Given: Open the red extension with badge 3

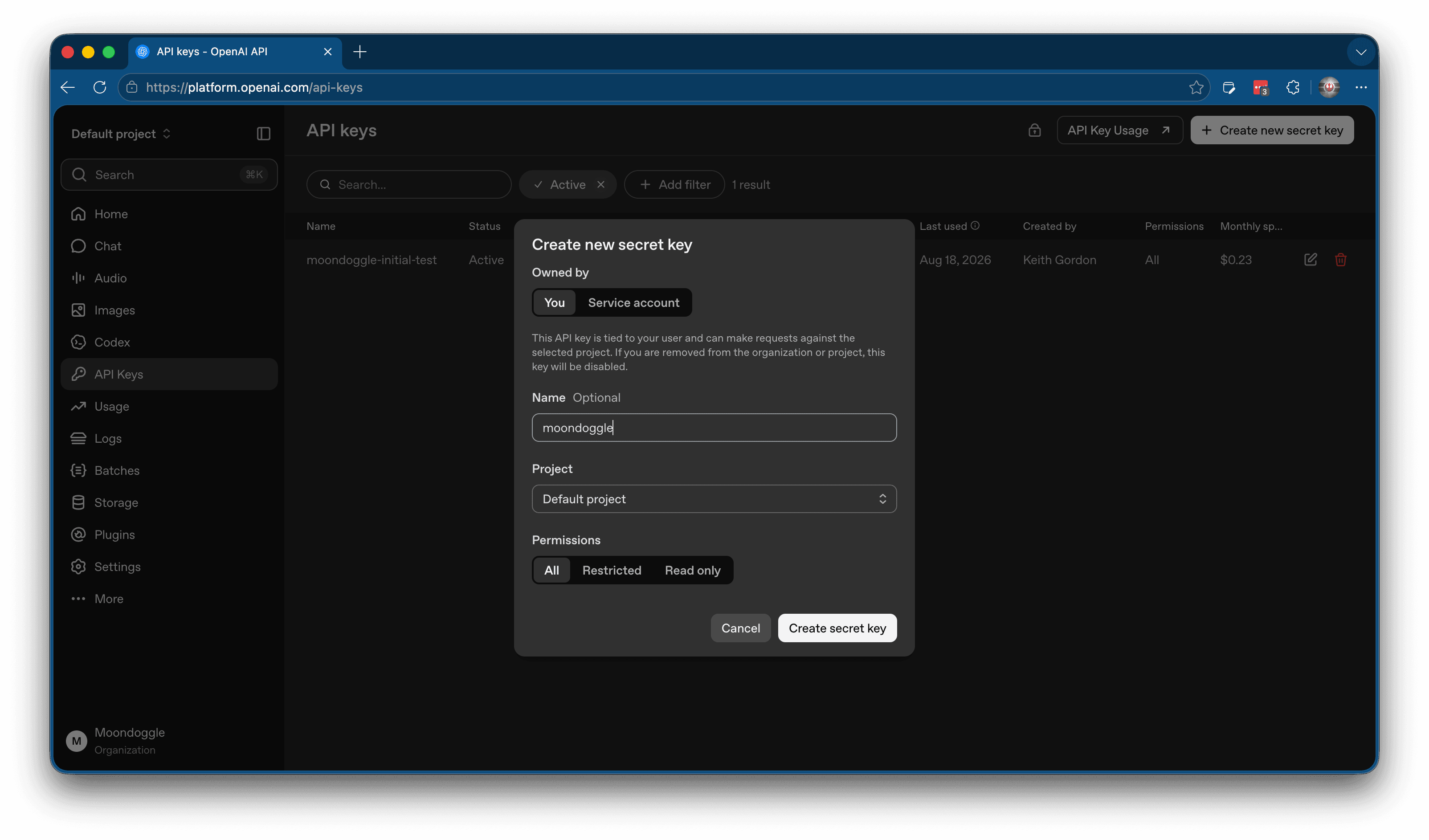Looking at the screenshot, I should pos(1260,87).
